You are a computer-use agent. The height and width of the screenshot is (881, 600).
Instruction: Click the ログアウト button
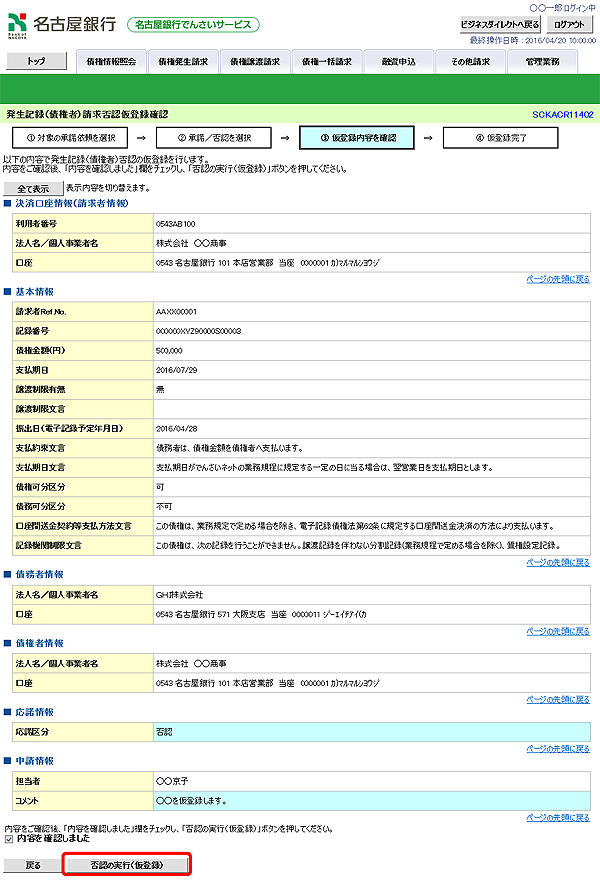pos(570,24)
